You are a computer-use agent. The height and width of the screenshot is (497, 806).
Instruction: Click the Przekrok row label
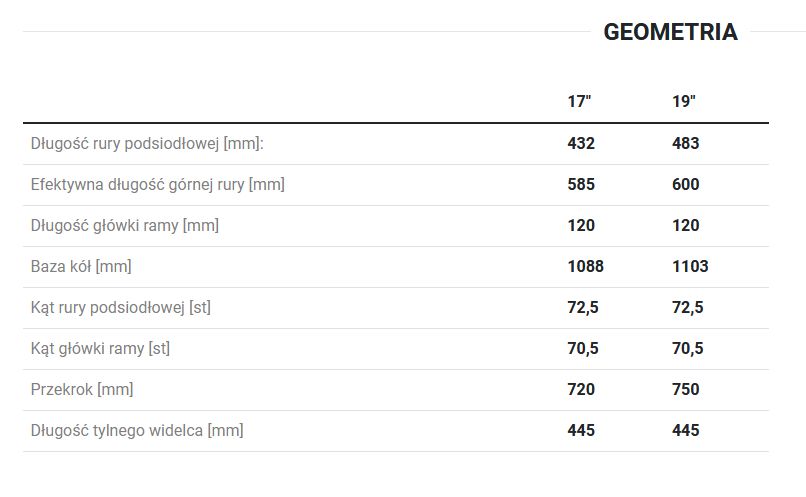point(82,390)
